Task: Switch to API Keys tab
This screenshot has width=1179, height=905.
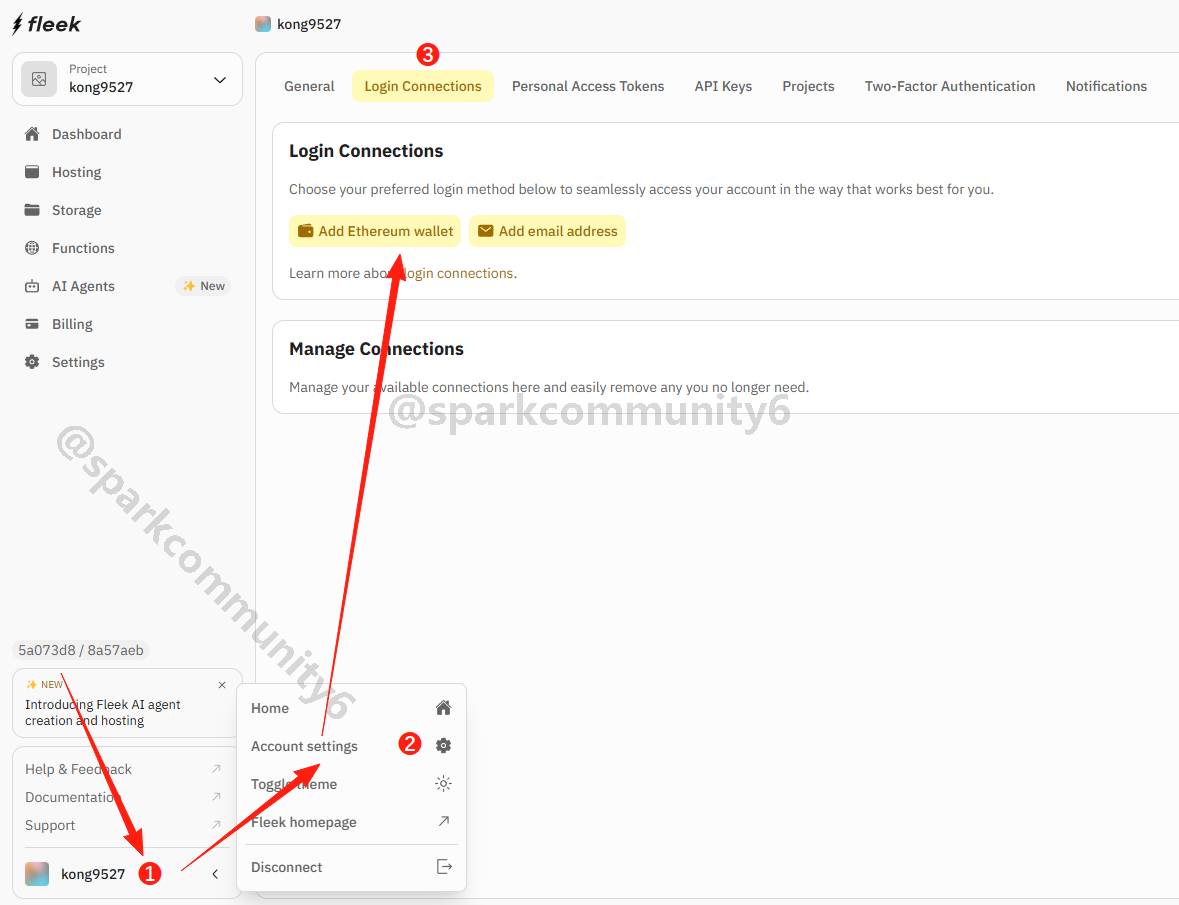Action: [x=723, y=86]
